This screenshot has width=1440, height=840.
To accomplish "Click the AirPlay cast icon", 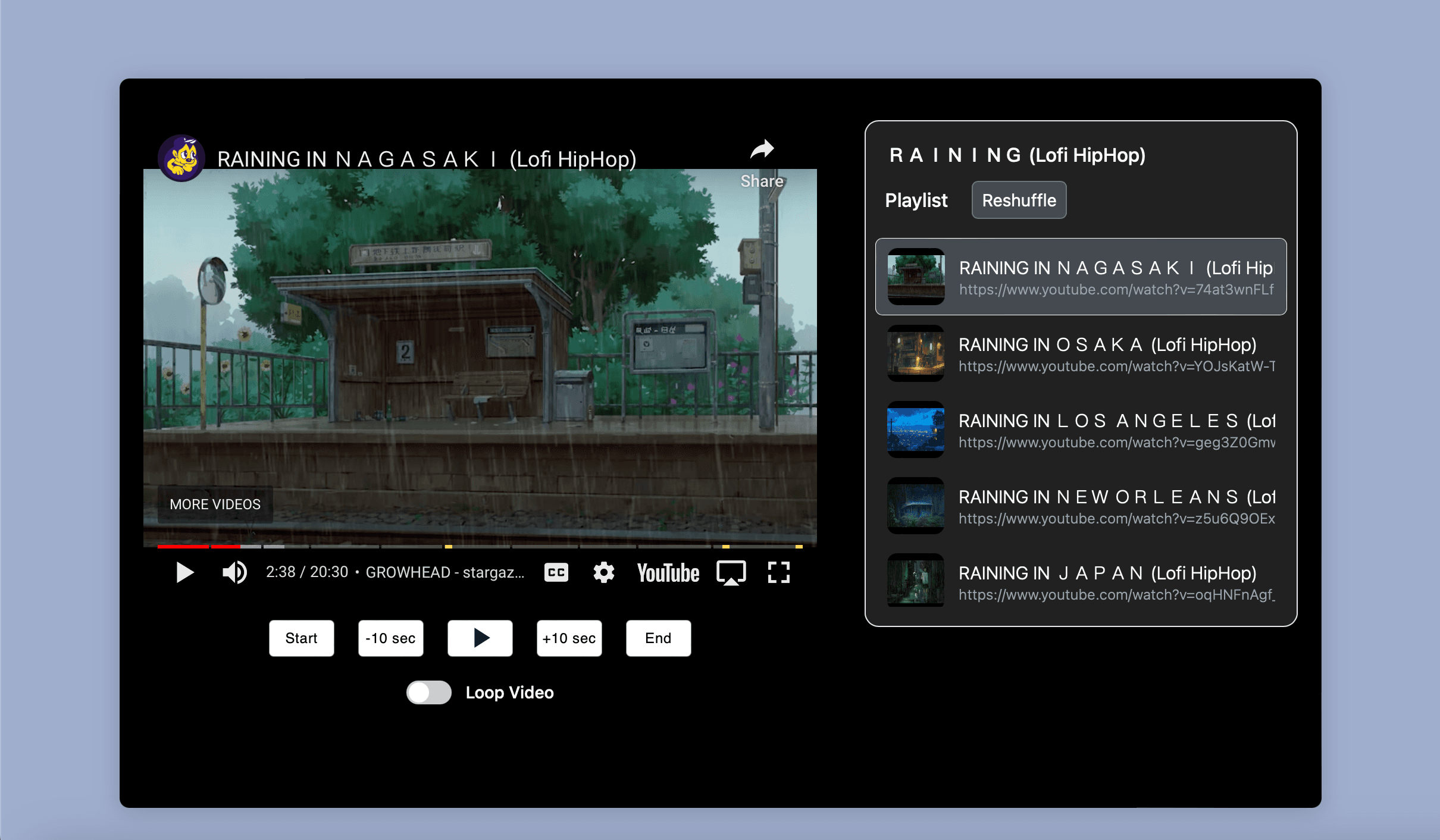I will (x=731, y=573).
